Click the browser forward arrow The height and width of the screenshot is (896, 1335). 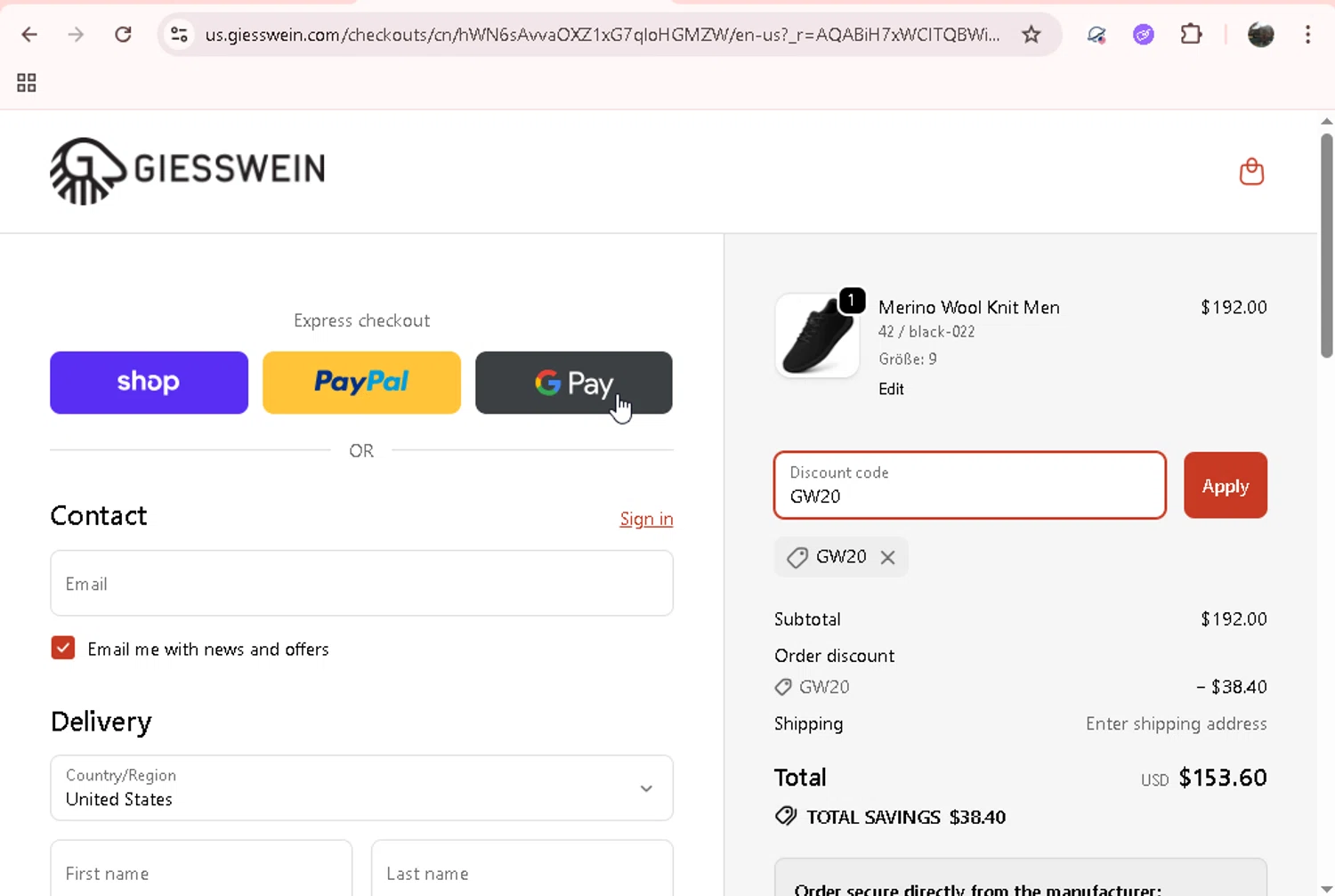[77, 35]
